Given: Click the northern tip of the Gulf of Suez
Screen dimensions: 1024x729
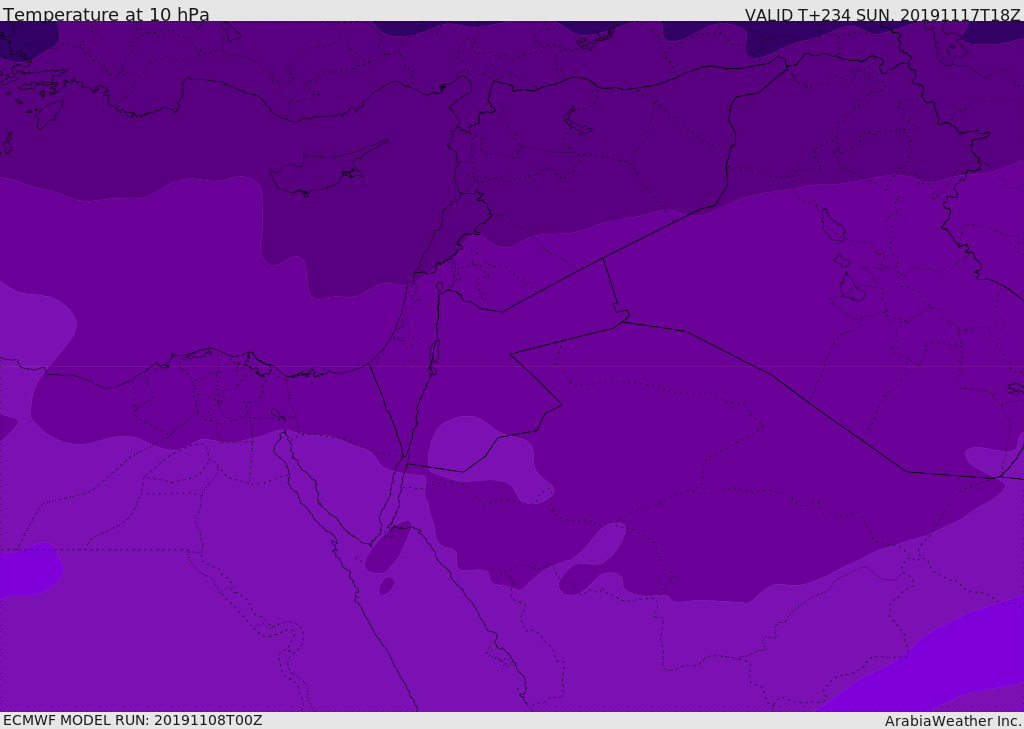Looking at the screenshot, I should pyautogui.click(x=285, y=434).
